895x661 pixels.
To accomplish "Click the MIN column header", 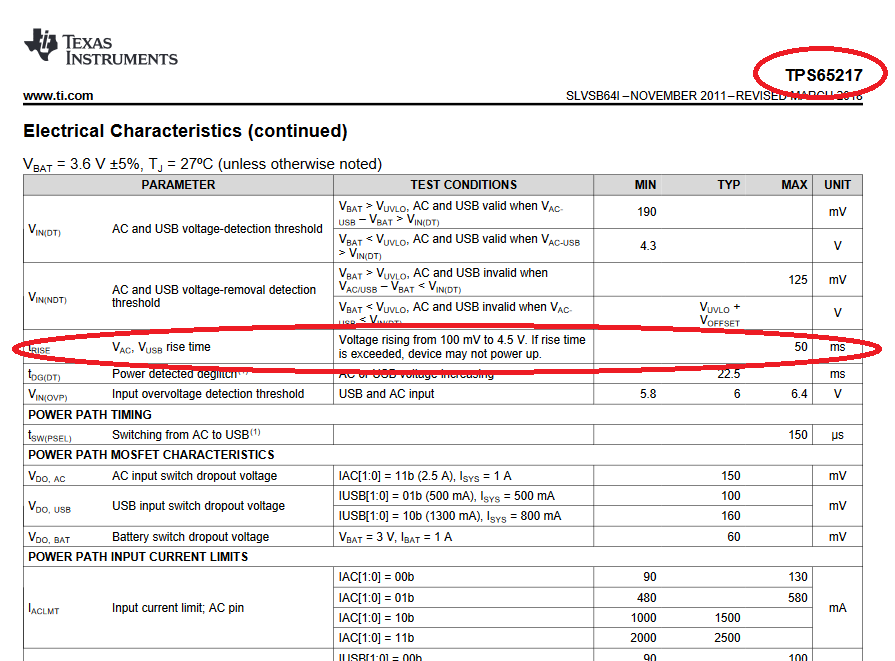I will pos(645,185).
